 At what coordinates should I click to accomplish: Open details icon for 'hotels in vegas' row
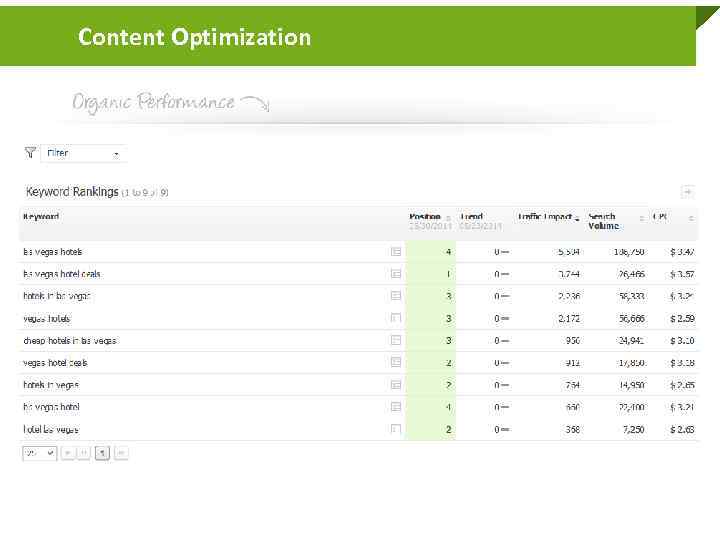pos(396,385)
